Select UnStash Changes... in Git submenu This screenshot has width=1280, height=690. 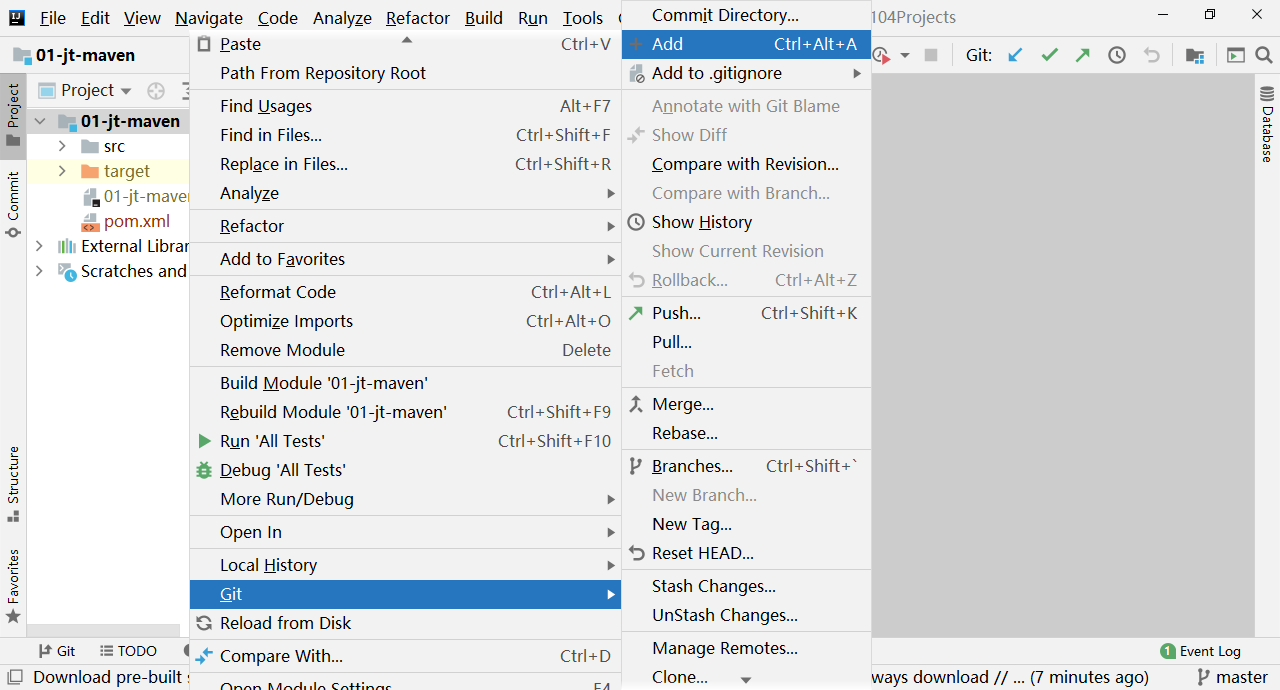point(746,615)
